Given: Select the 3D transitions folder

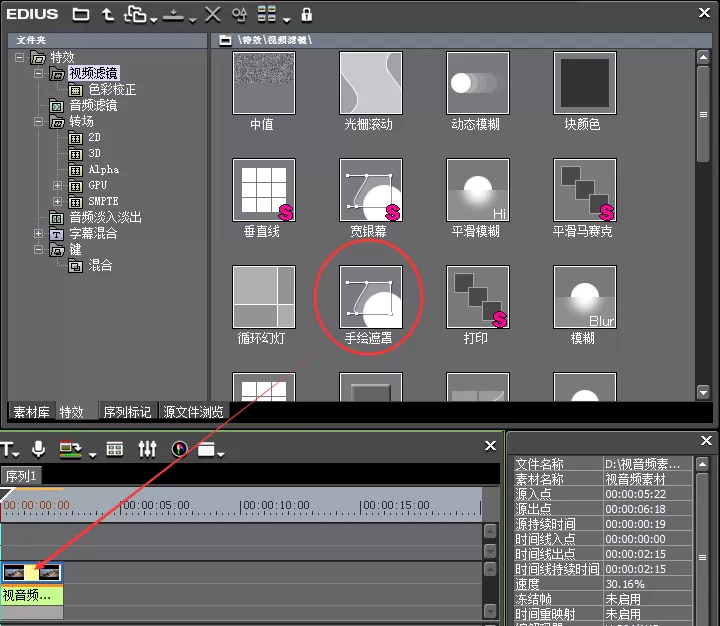Looking at the screenshot, I should tap(94, 153).
